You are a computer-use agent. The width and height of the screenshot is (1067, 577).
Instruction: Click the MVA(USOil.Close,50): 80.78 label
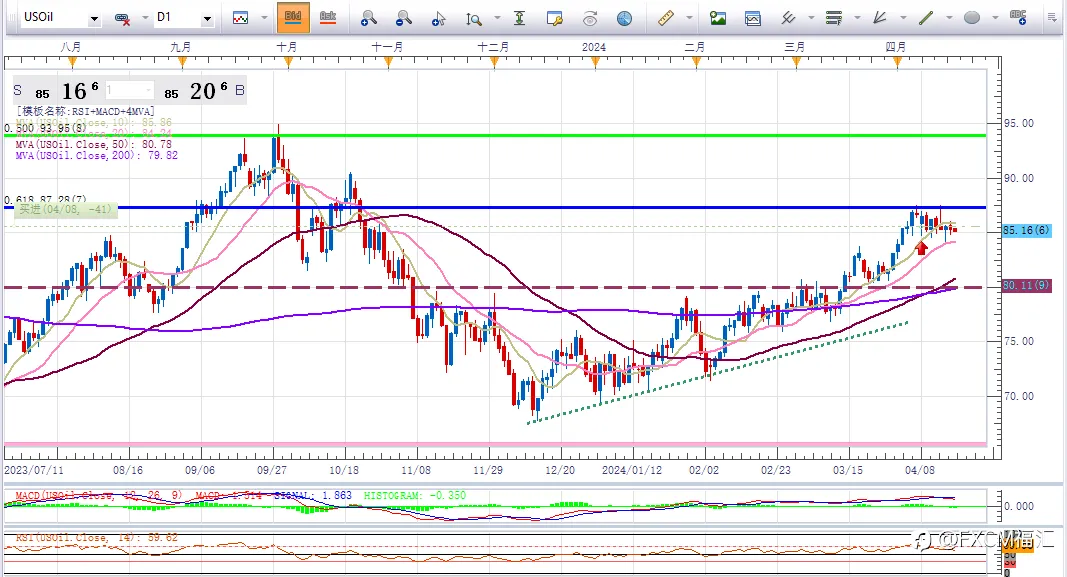click(x=93, y=144)
